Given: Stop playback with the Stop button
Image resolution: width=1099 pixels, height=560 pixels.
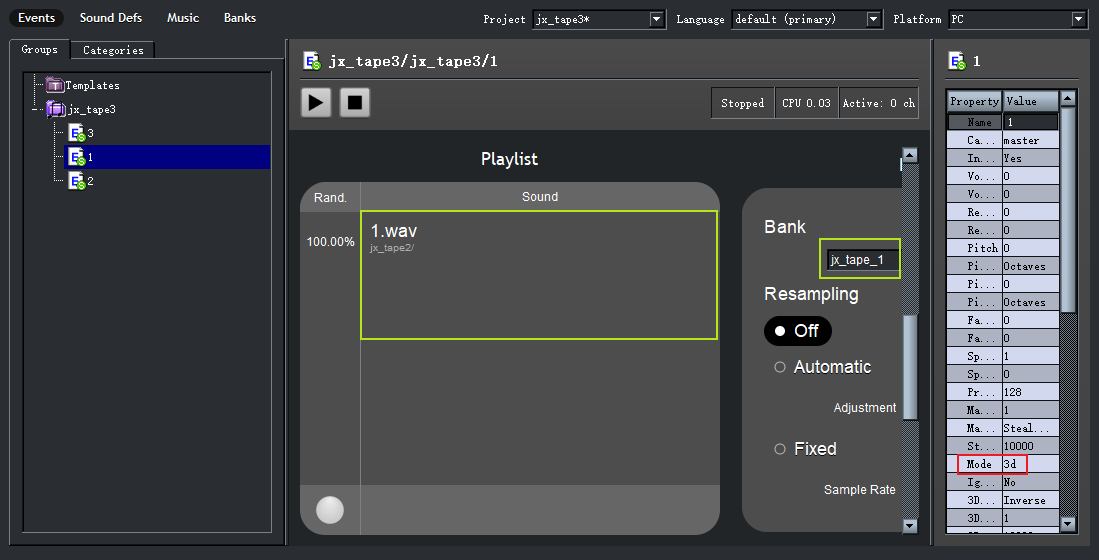Looking at the screenshot, I should (x=355, y=102).
